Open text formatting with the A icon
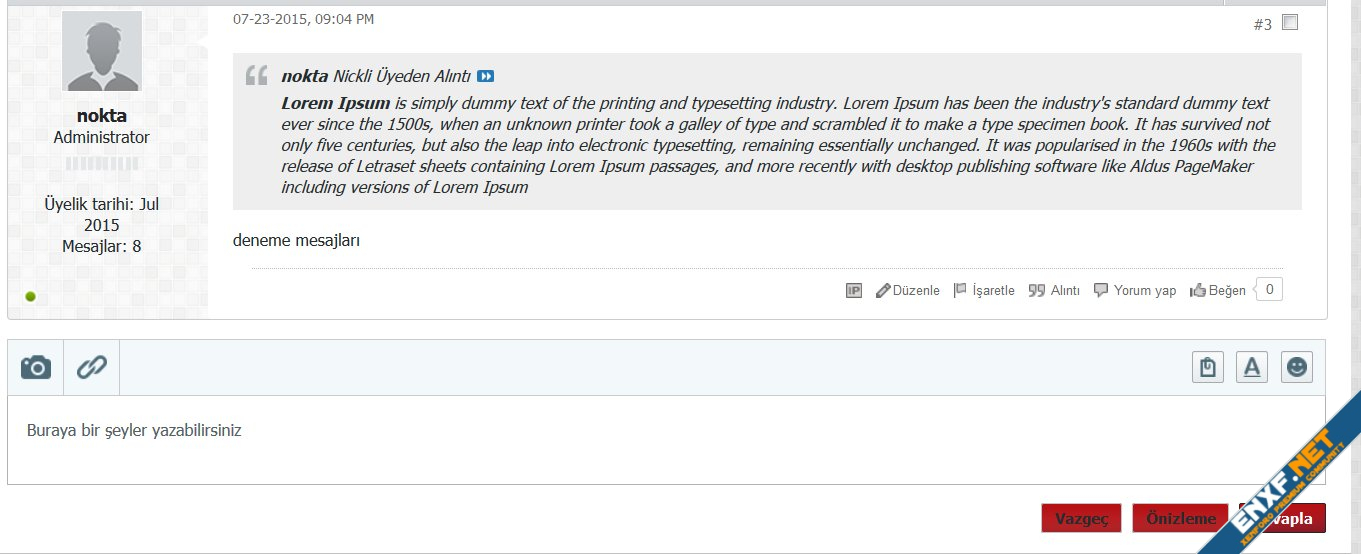 pos(1251,367)
